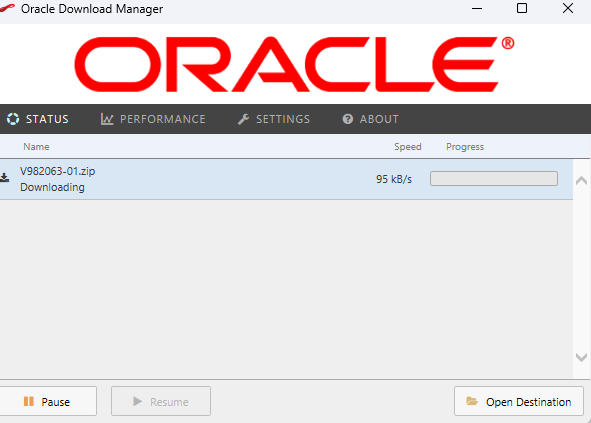Close the Oracle Download Manager window

pos(568,8)
